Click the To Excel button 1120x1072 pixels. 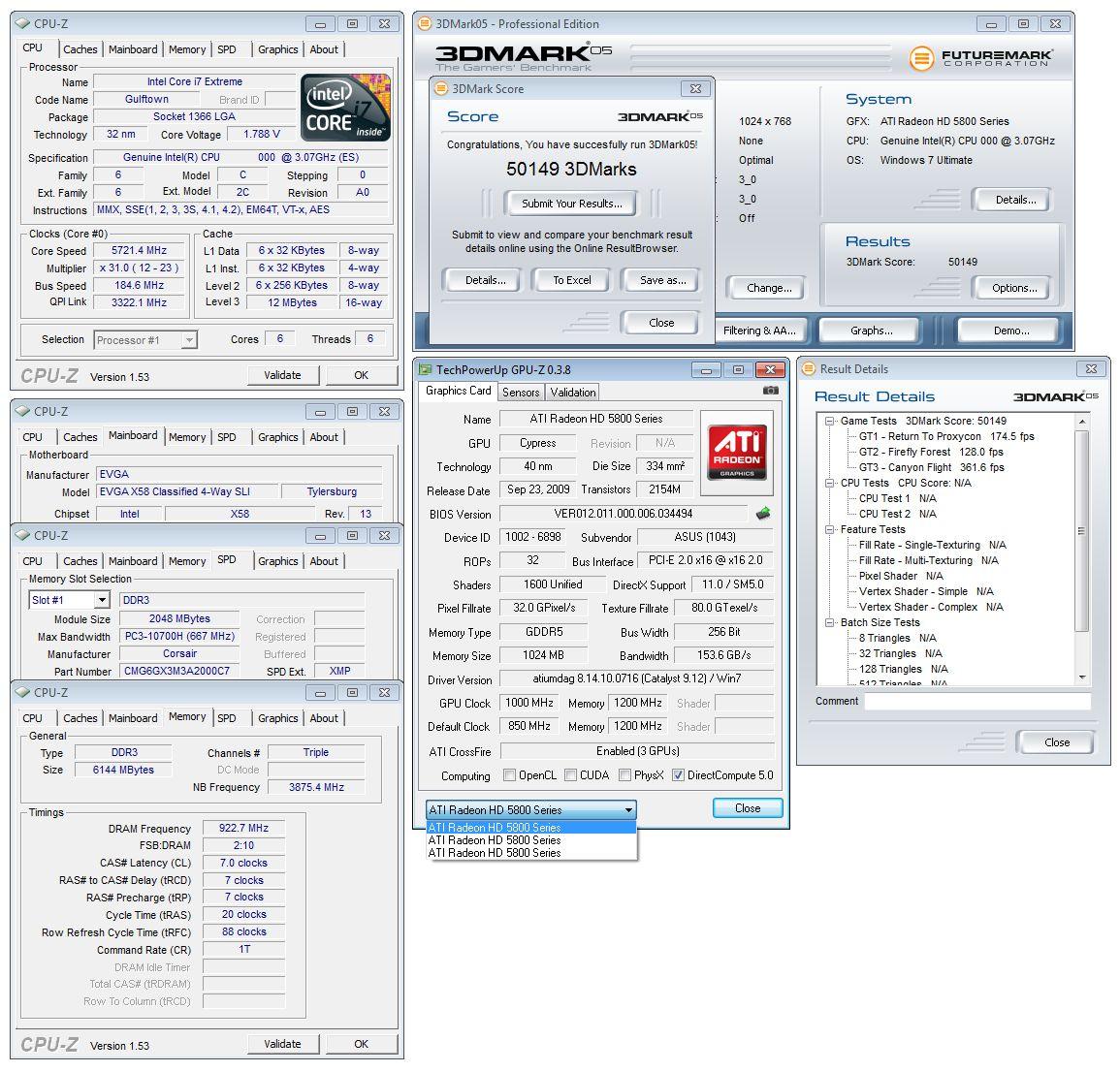tap(571, 280)
